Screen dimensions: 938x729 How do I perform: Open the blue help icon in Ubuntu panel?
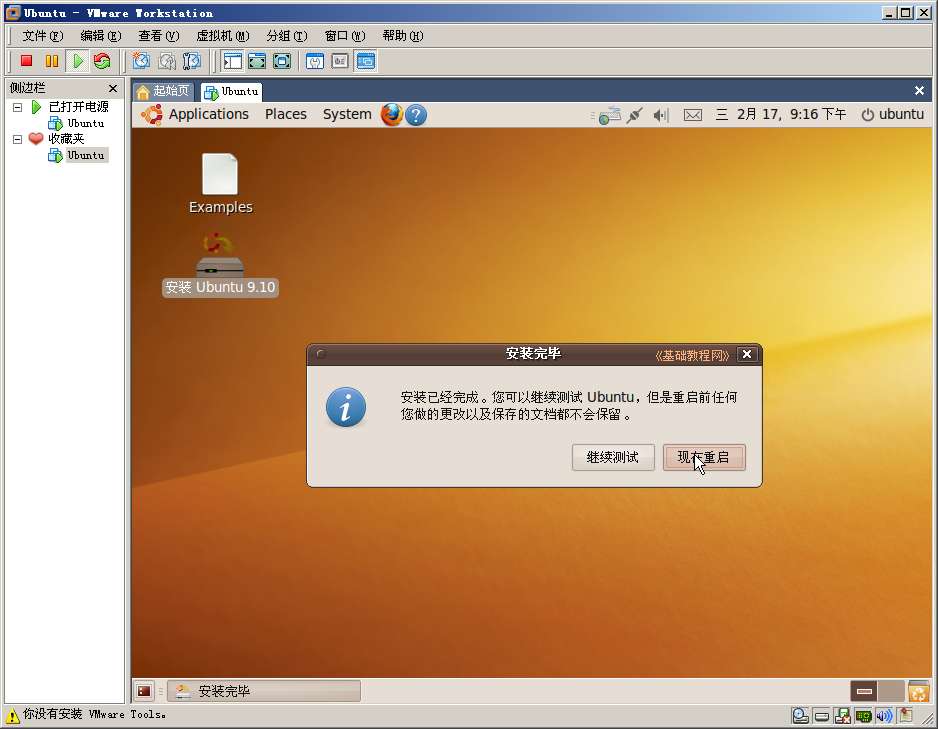416,115
